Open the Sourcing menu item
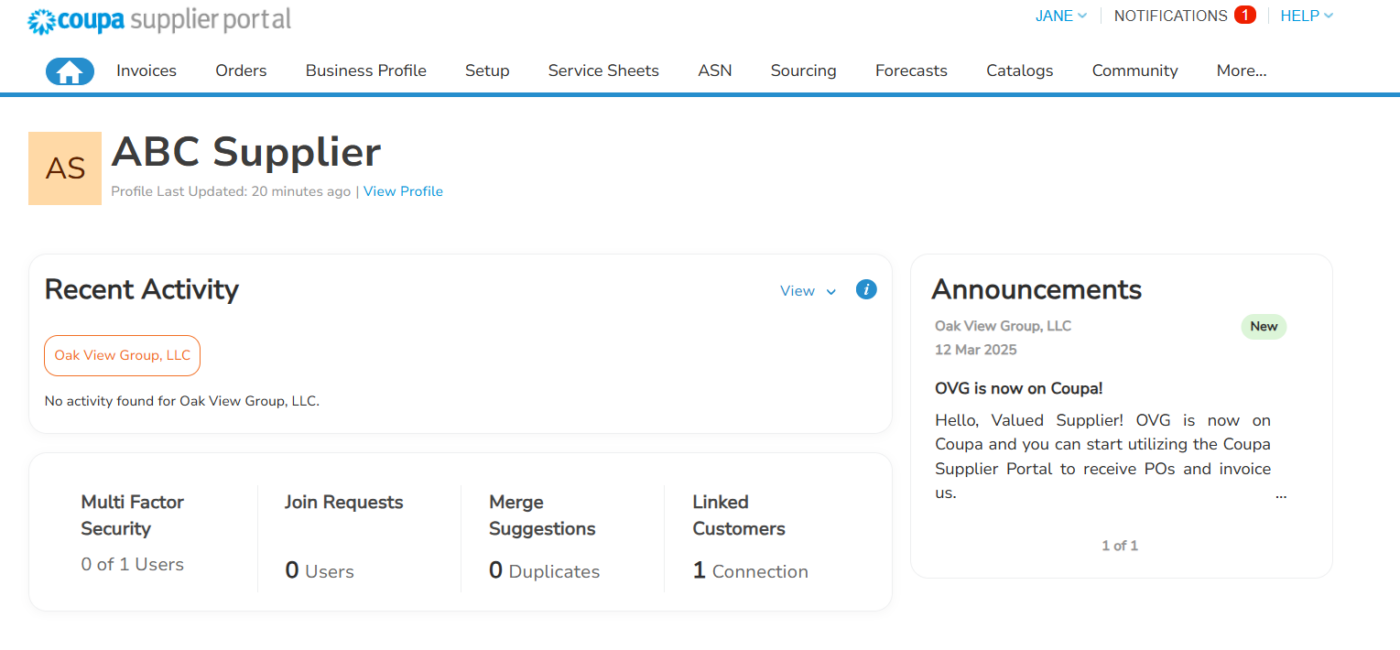 click(803, 70)
